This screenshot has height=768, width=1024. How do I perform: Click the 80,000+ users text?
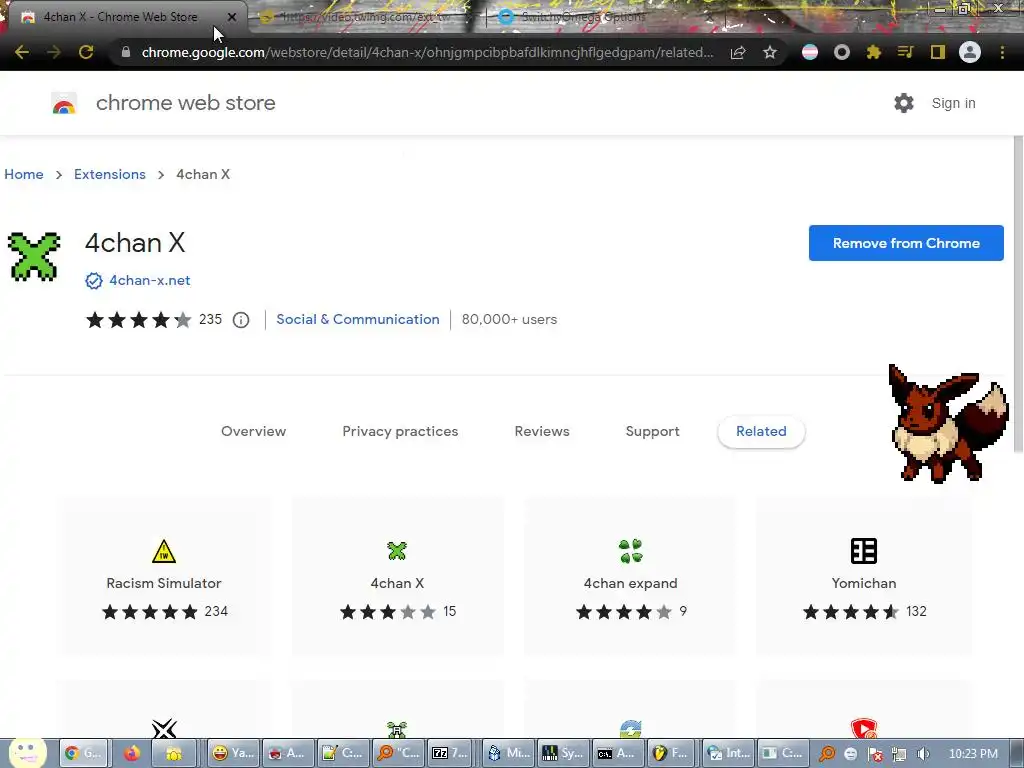tap(509, 319)
